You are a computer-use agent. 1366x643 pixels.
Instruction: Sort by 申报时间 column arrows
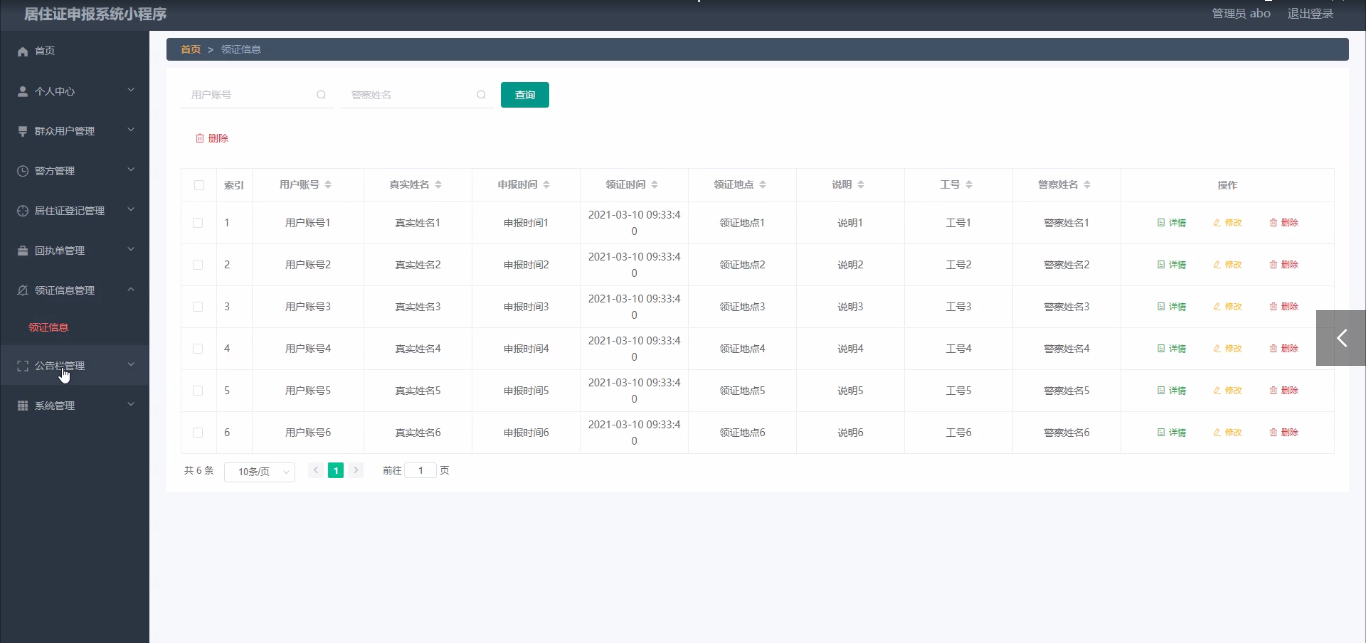546,185
